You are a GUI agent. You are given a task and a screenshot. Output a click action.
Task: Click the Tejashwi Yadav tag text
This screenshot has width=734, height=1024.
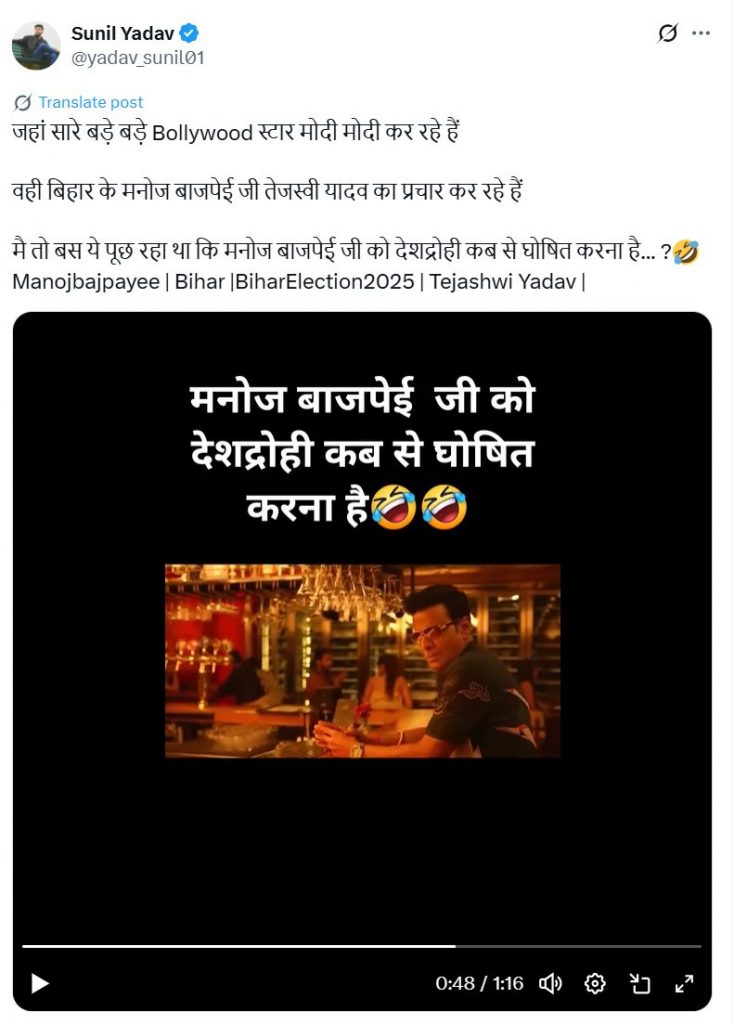[503, 281]
